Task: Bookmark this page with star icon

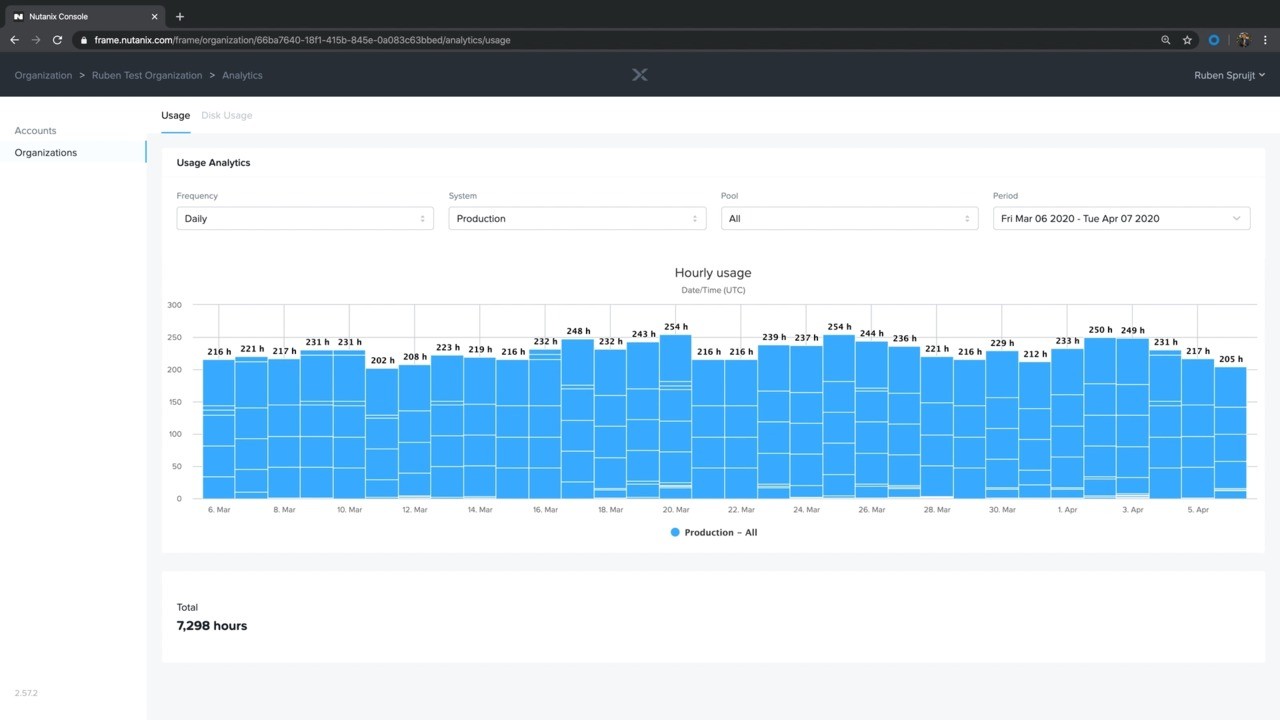Action: point(1187,40)
